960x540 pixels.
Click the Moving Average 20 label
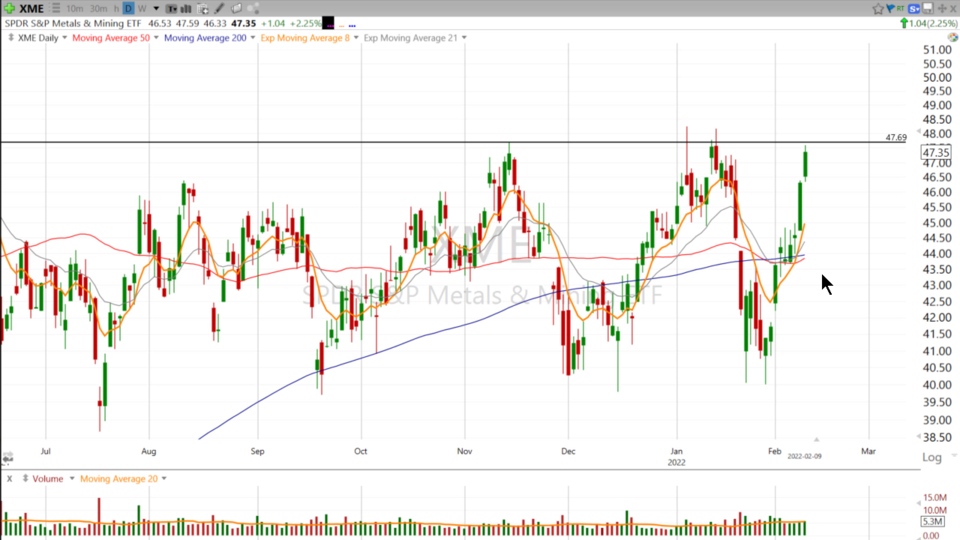click(x=119, y=479)
